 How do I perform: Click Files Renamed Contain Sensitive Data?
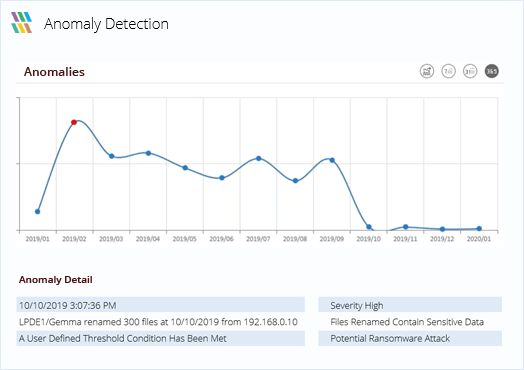(x=407, y=322)
